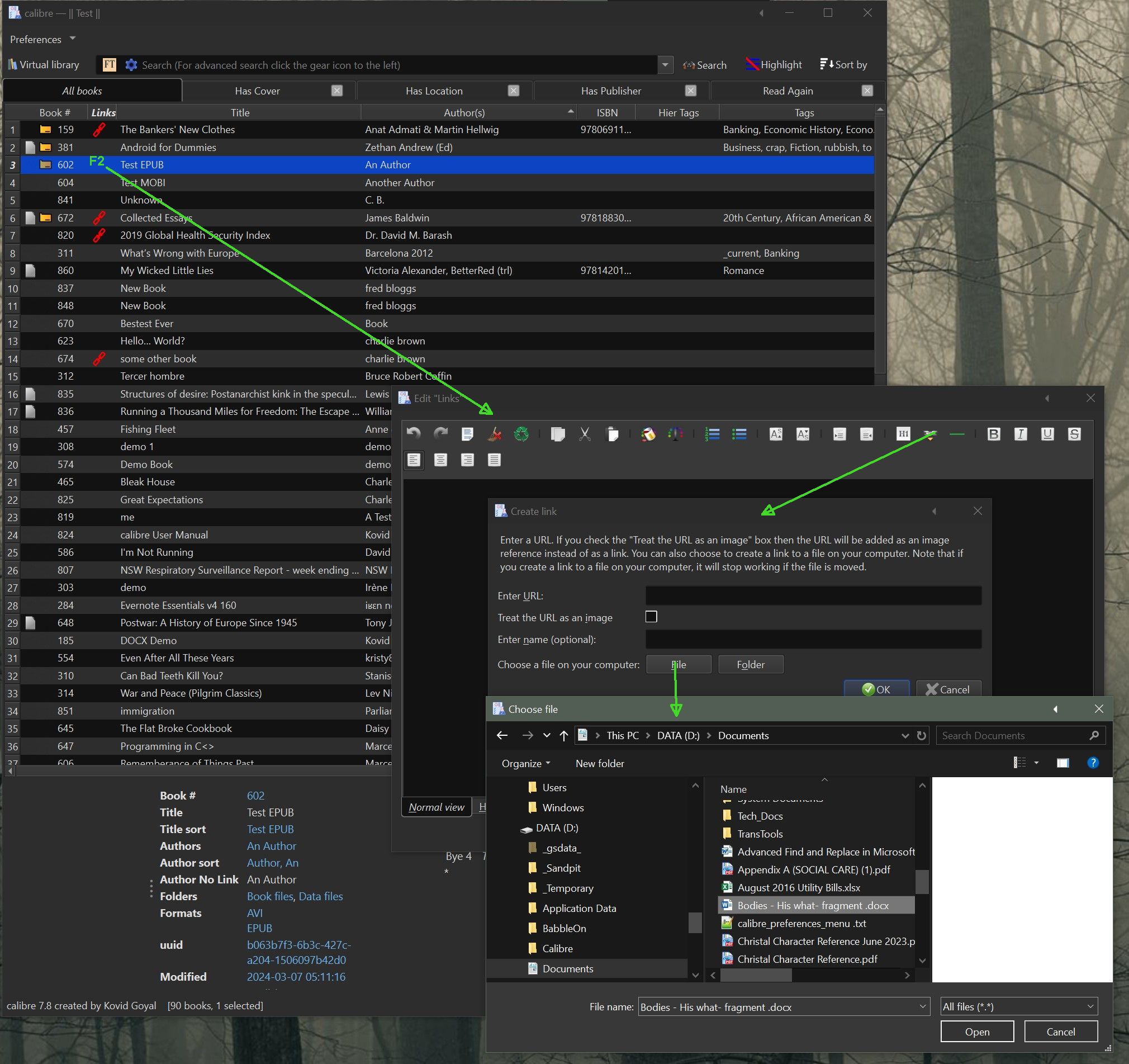Check 'Treat the URL as an image'
This screenshot has height=1064, width=1129.
pyautogui.click(x=651, y=617)
